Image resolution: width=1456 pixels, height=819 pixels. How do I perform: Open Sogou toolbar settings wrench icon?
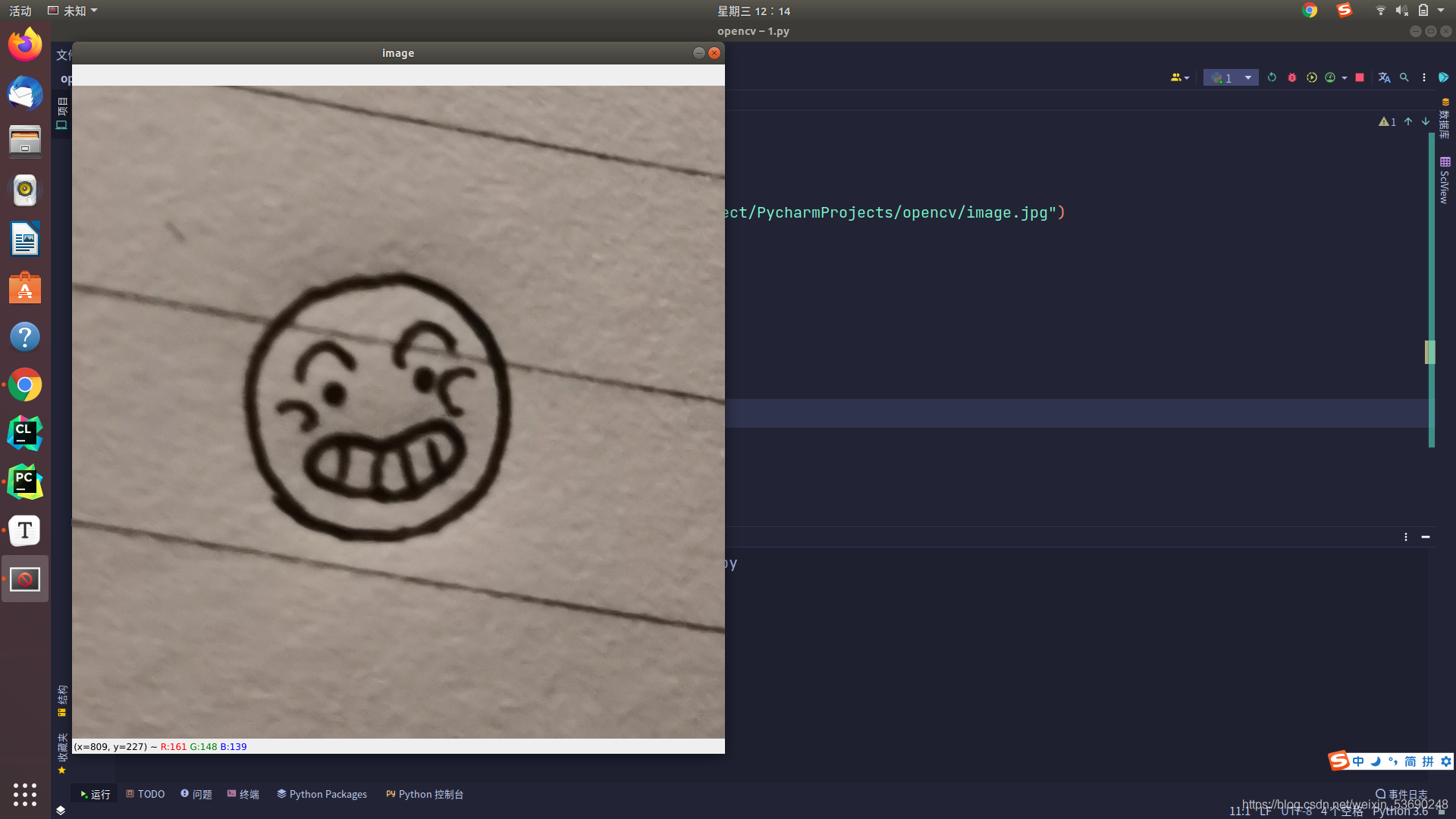click(x=1446, y=761)
